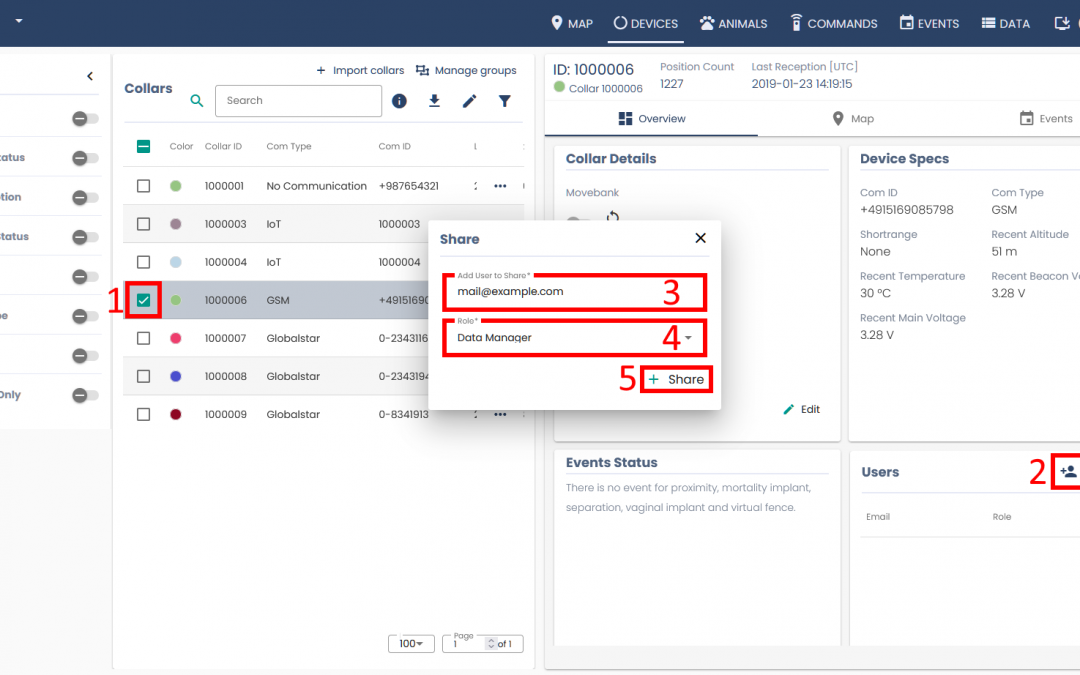Click the info icon beside the search box
The image size is (1080, 675).
[x=399, y=101]
